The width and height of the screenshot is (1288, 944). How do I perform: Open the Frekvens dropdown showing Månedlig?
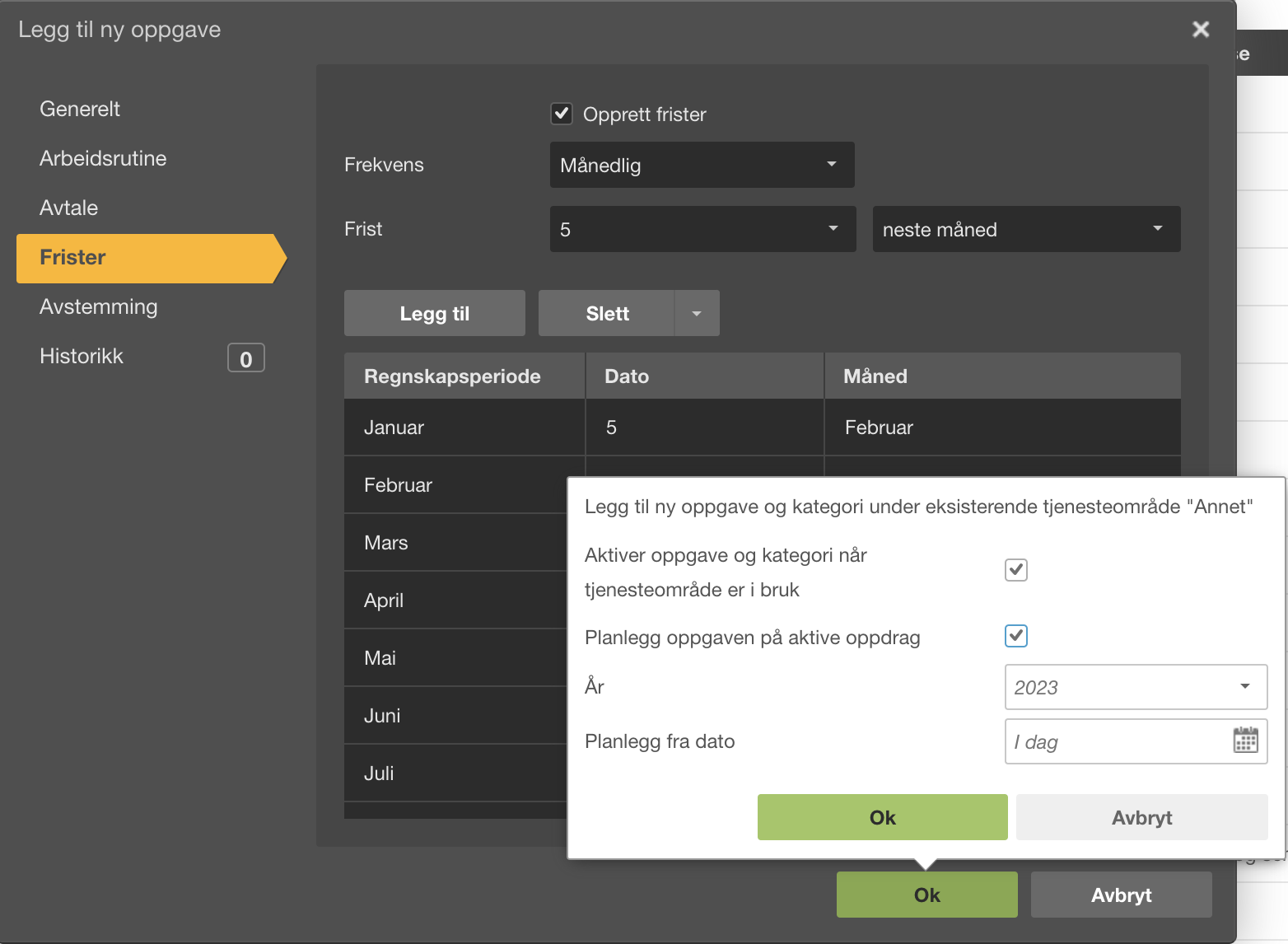pos(702,165)
